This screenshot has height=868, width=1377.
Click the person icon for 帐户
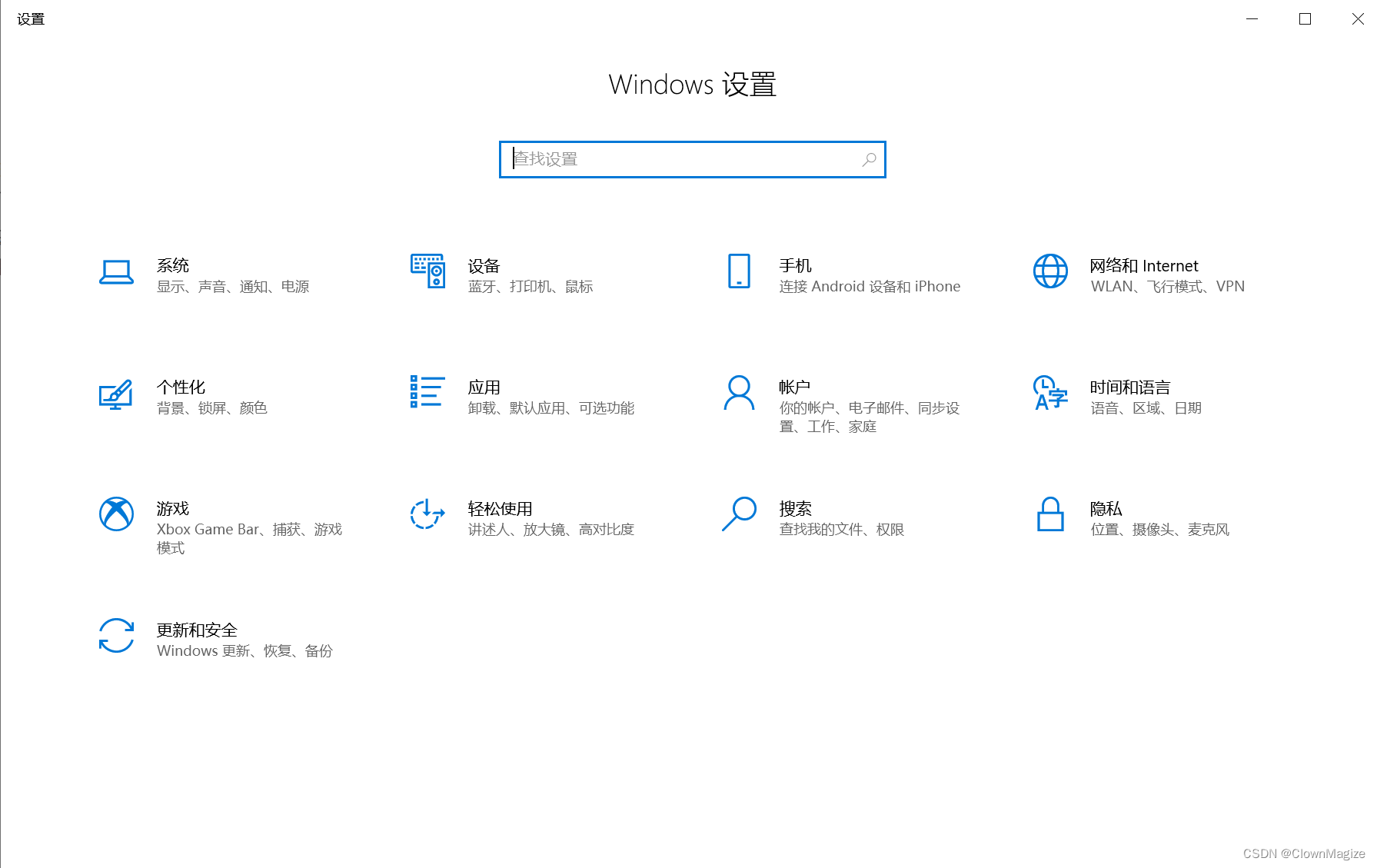(x=739, y=393)
